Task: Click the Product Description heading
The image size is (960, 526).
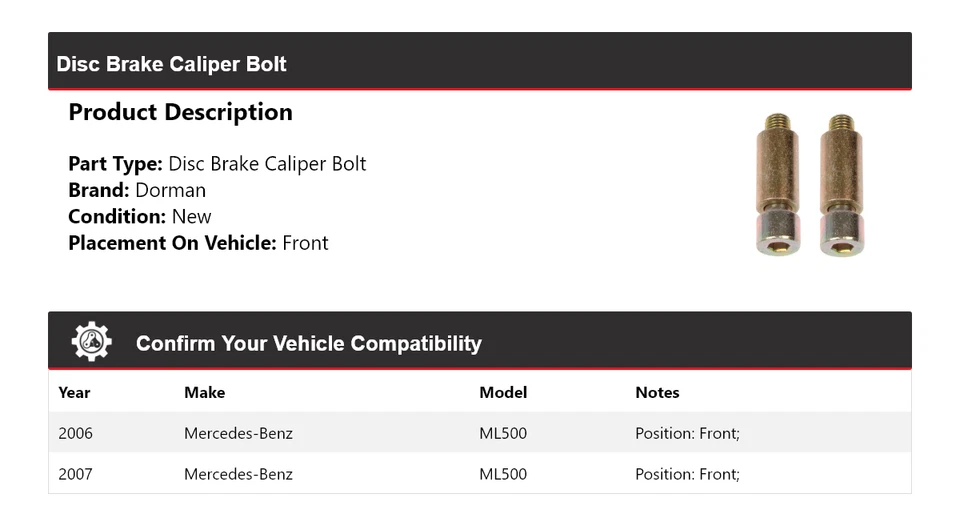Action: [x=180, y=112]
